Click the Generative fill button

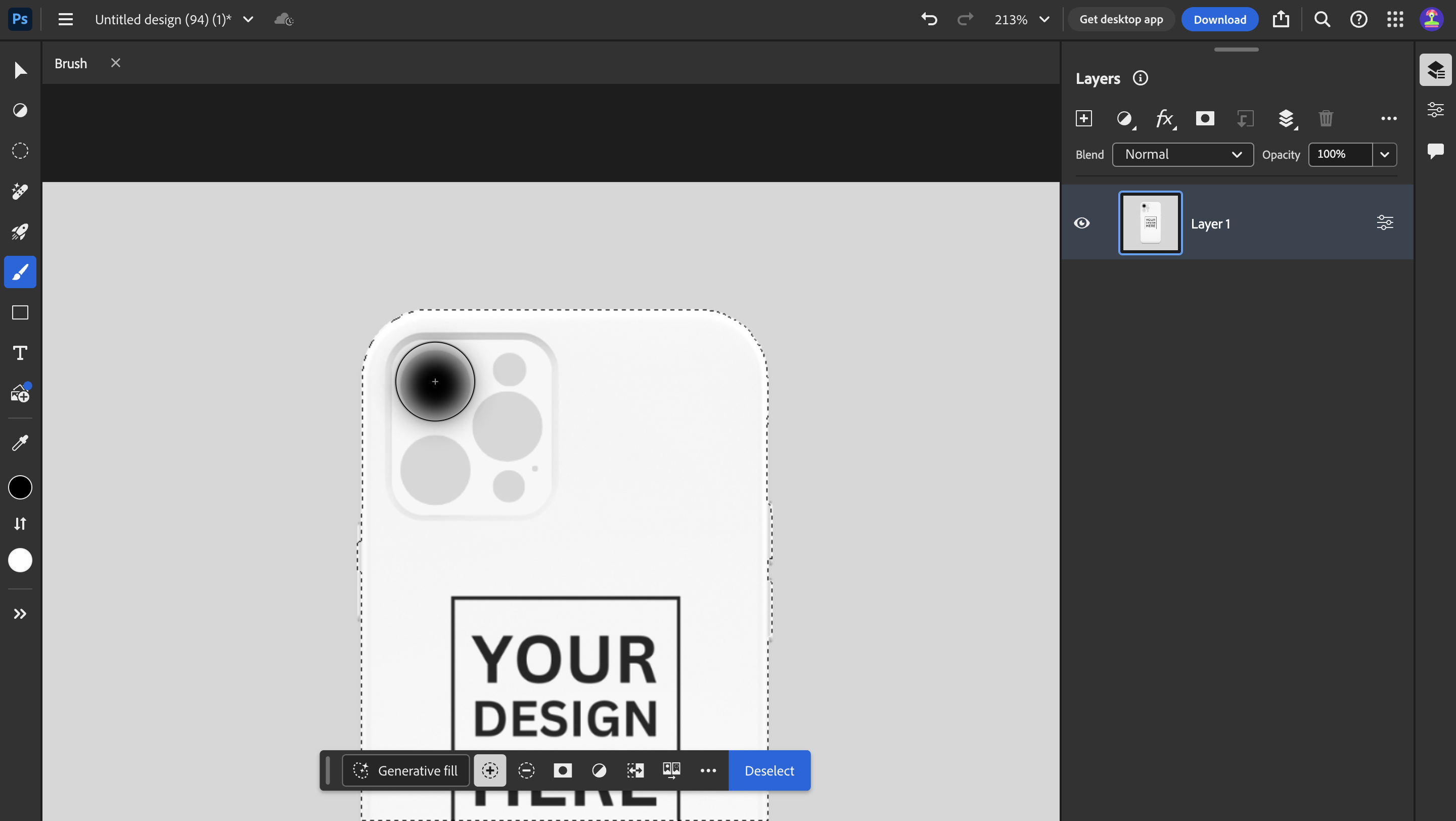coord(405,770)
